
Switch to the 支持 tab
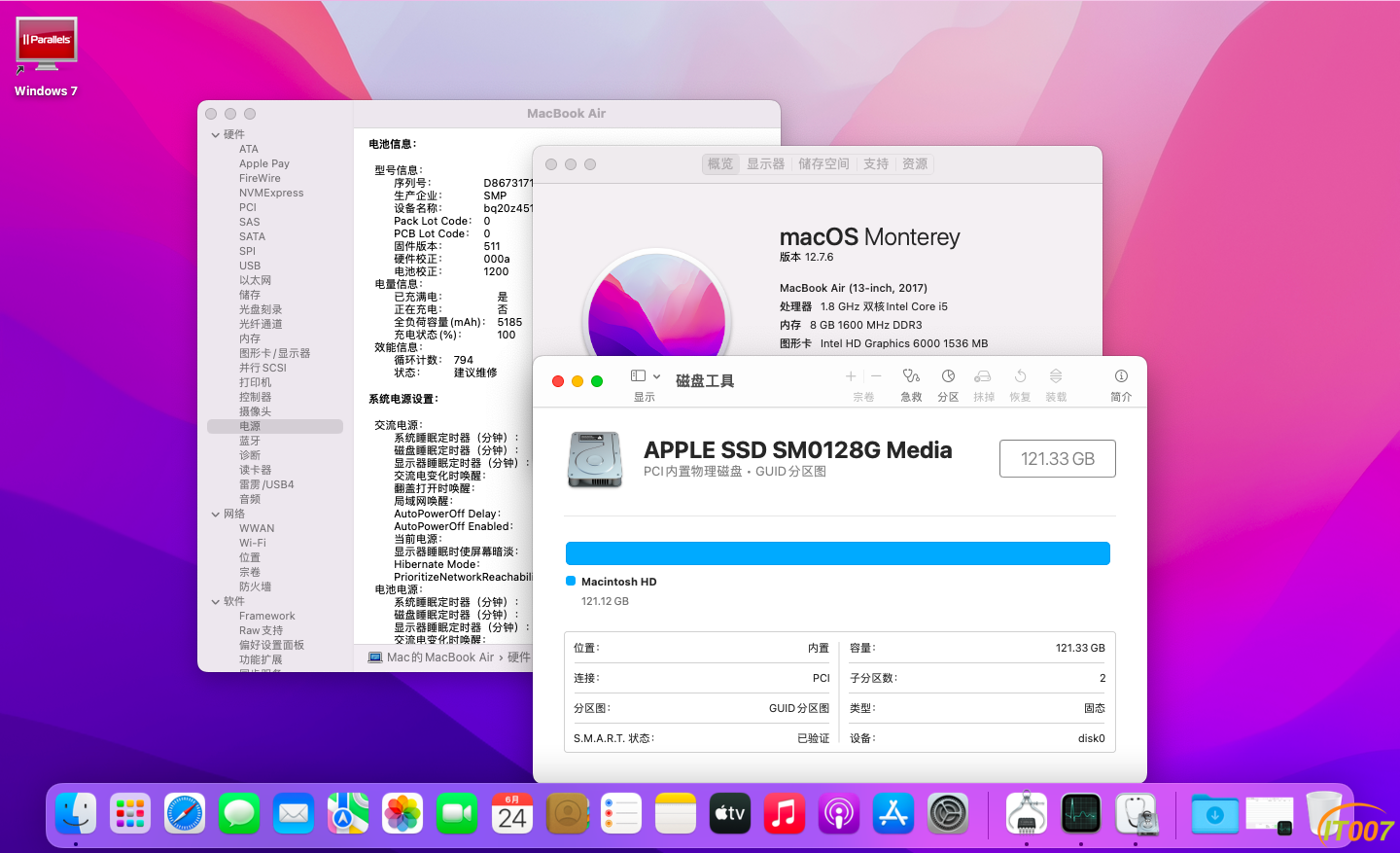point(876,164)
